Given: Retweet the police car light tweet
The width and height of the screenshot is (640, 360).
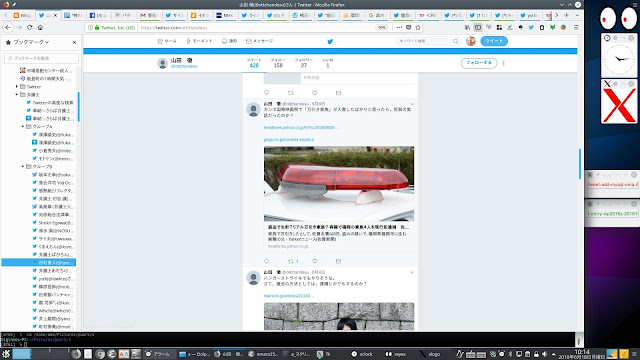Looking at the screenshot, I should coord(291,261).
